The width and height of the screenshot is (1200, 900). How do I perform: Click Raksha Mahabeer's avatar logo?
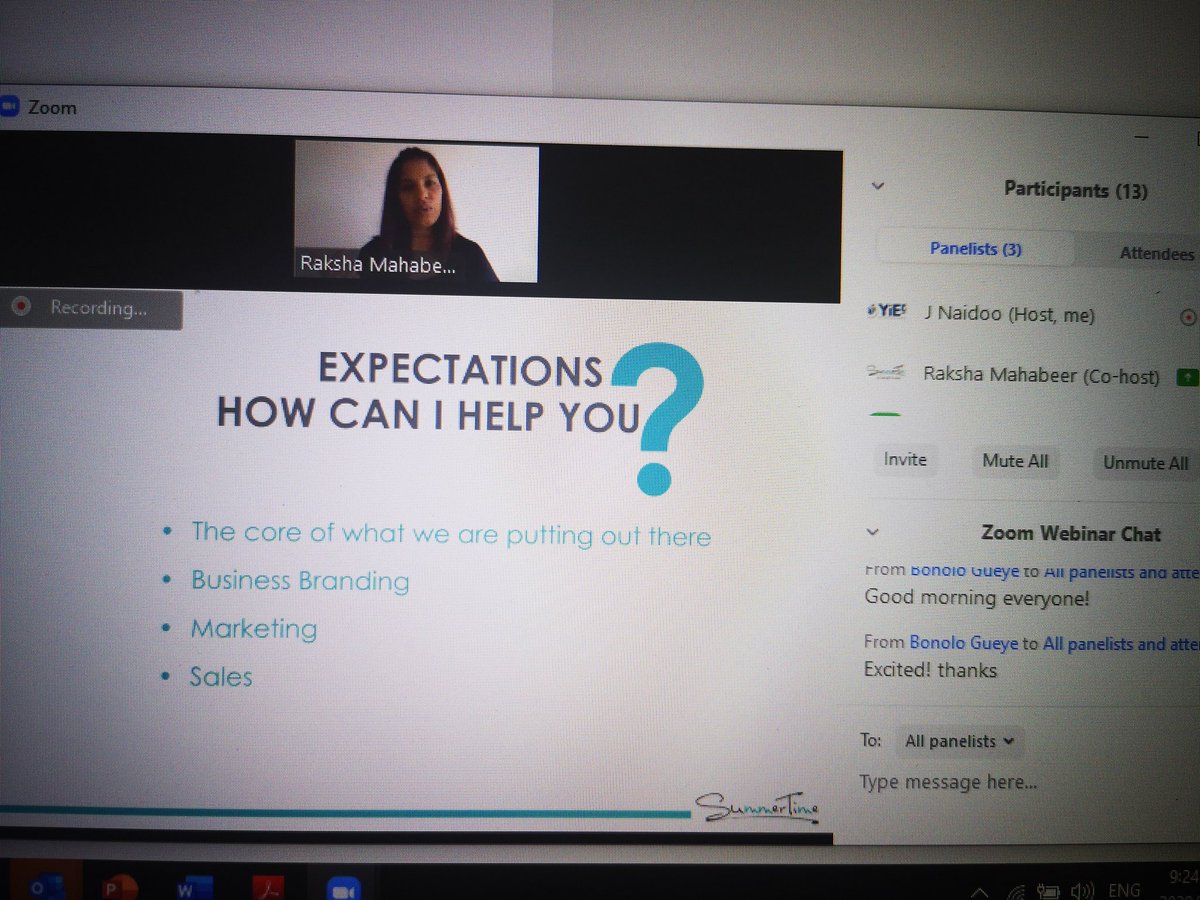click(x=885, y=372)
